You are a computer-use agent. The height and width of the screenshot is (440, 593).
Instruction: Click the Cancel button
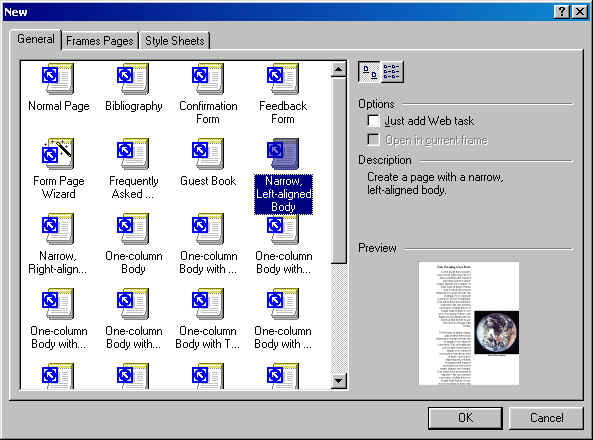click(546, 418)
